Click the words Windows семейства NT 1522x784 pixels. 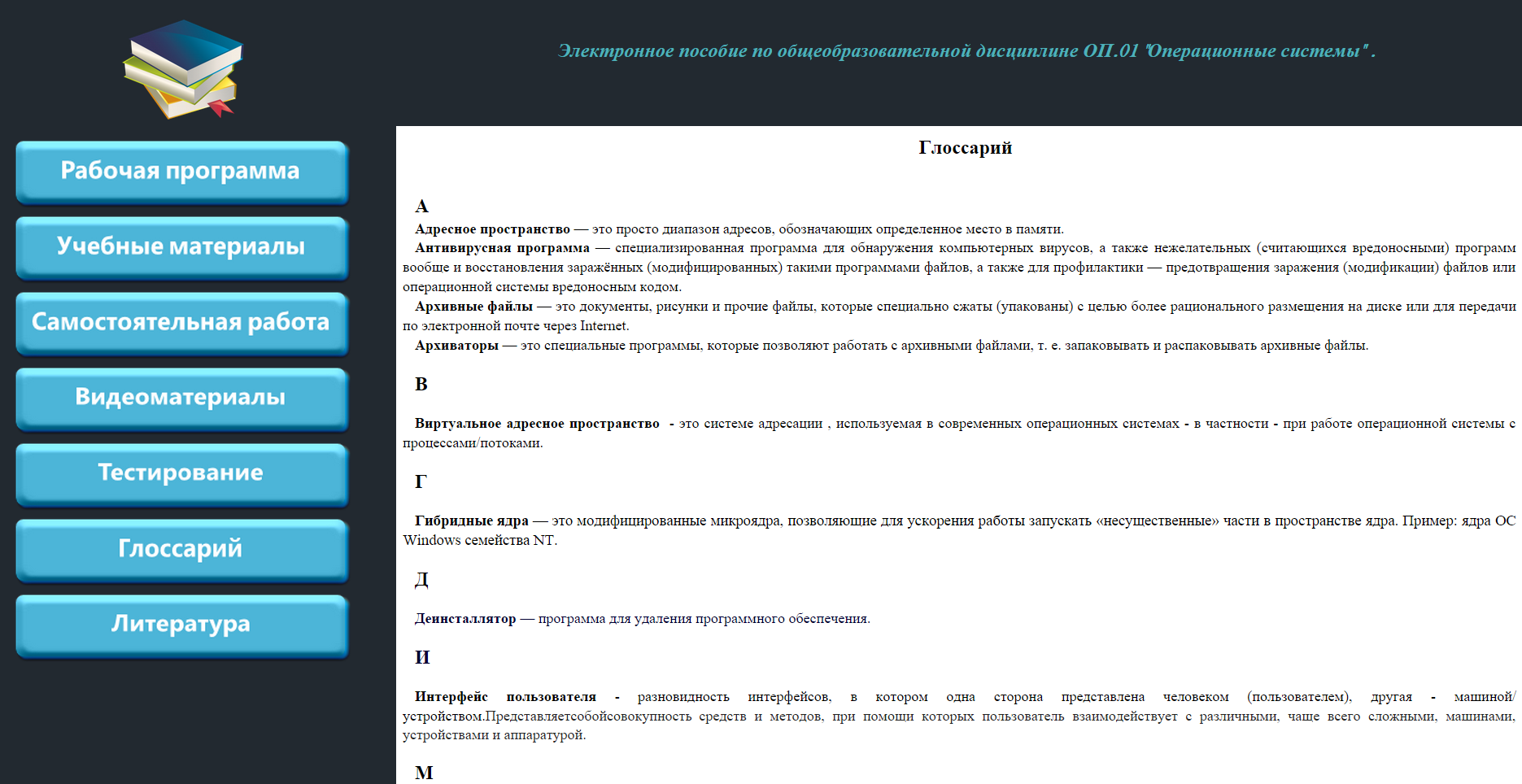tap(479, 540)
